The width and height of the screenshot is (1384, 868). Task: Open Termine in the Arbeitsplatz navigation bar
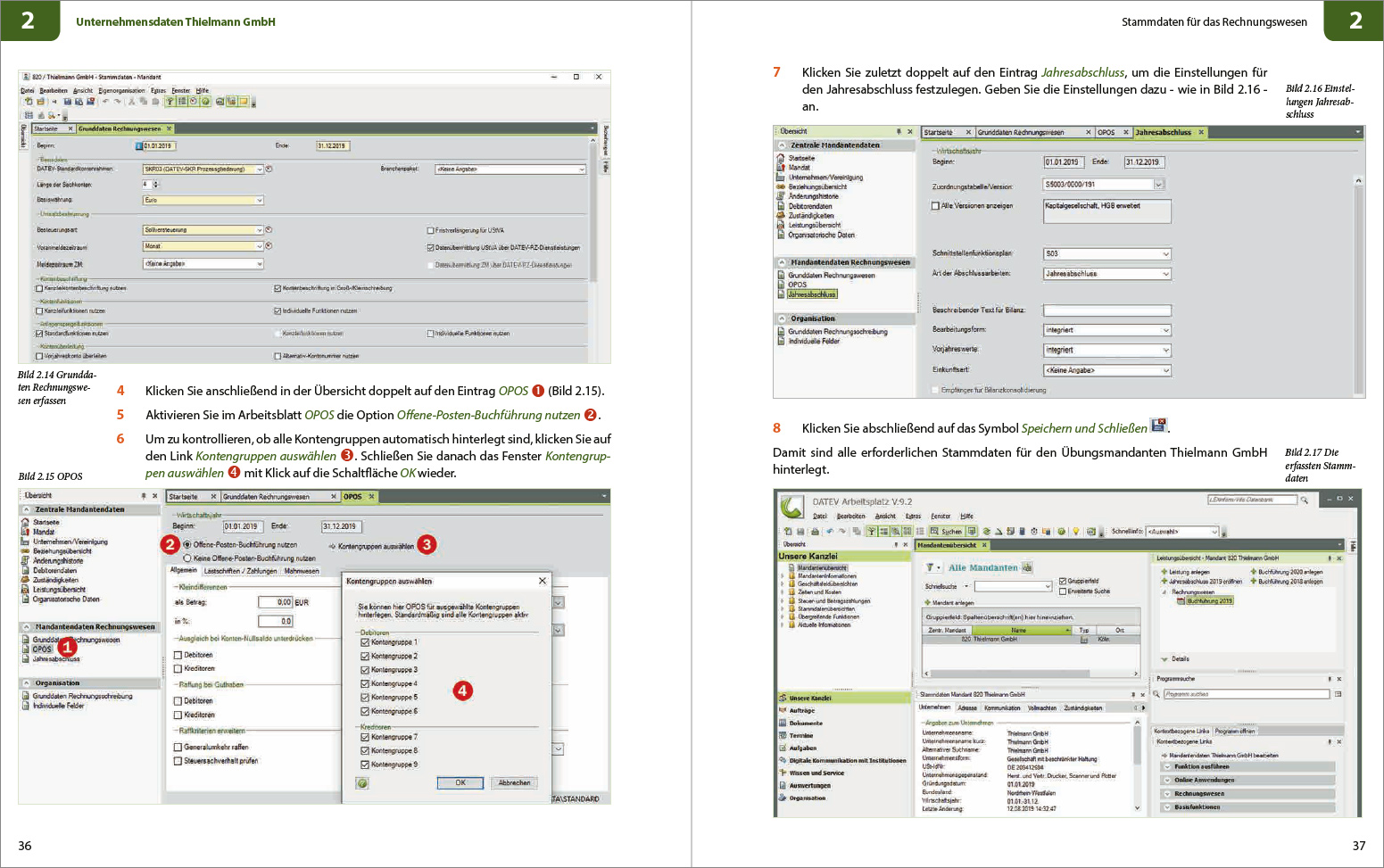[x=800, y=736]
